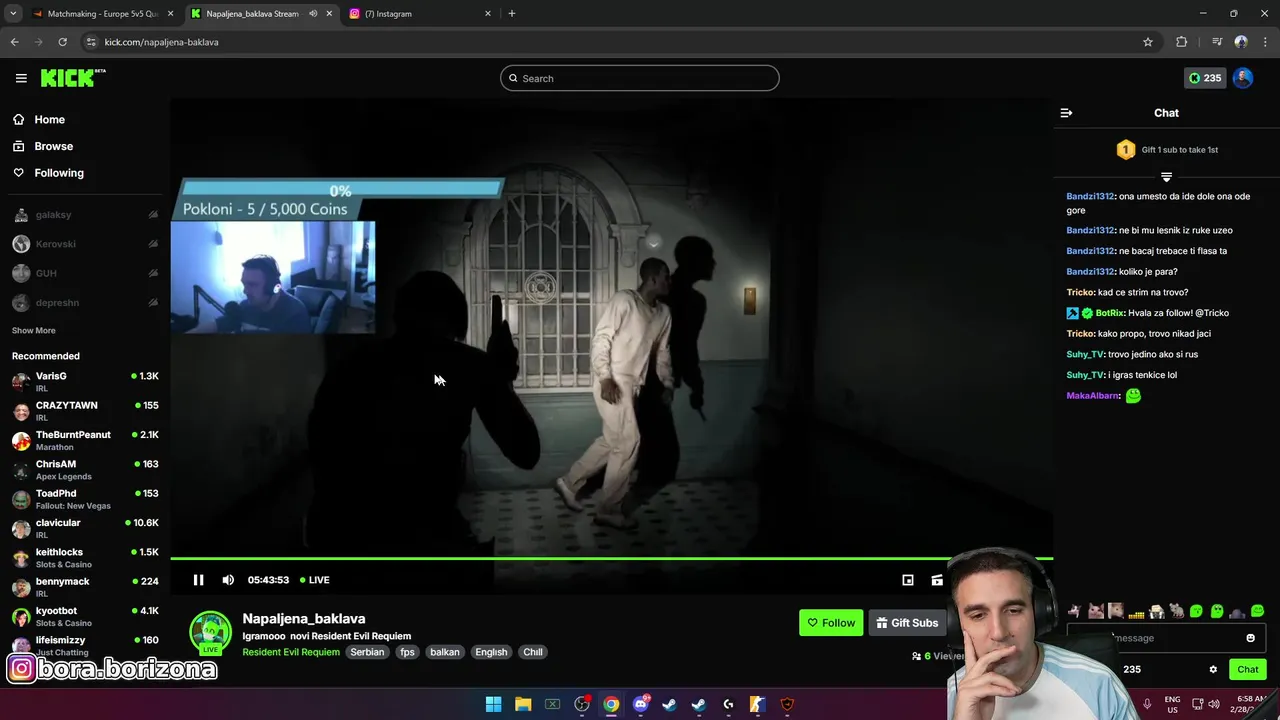Open chat settings gear
The width and height of the screenshot is (1280, 720).
pyautogui.click(x=1213, y=670)
